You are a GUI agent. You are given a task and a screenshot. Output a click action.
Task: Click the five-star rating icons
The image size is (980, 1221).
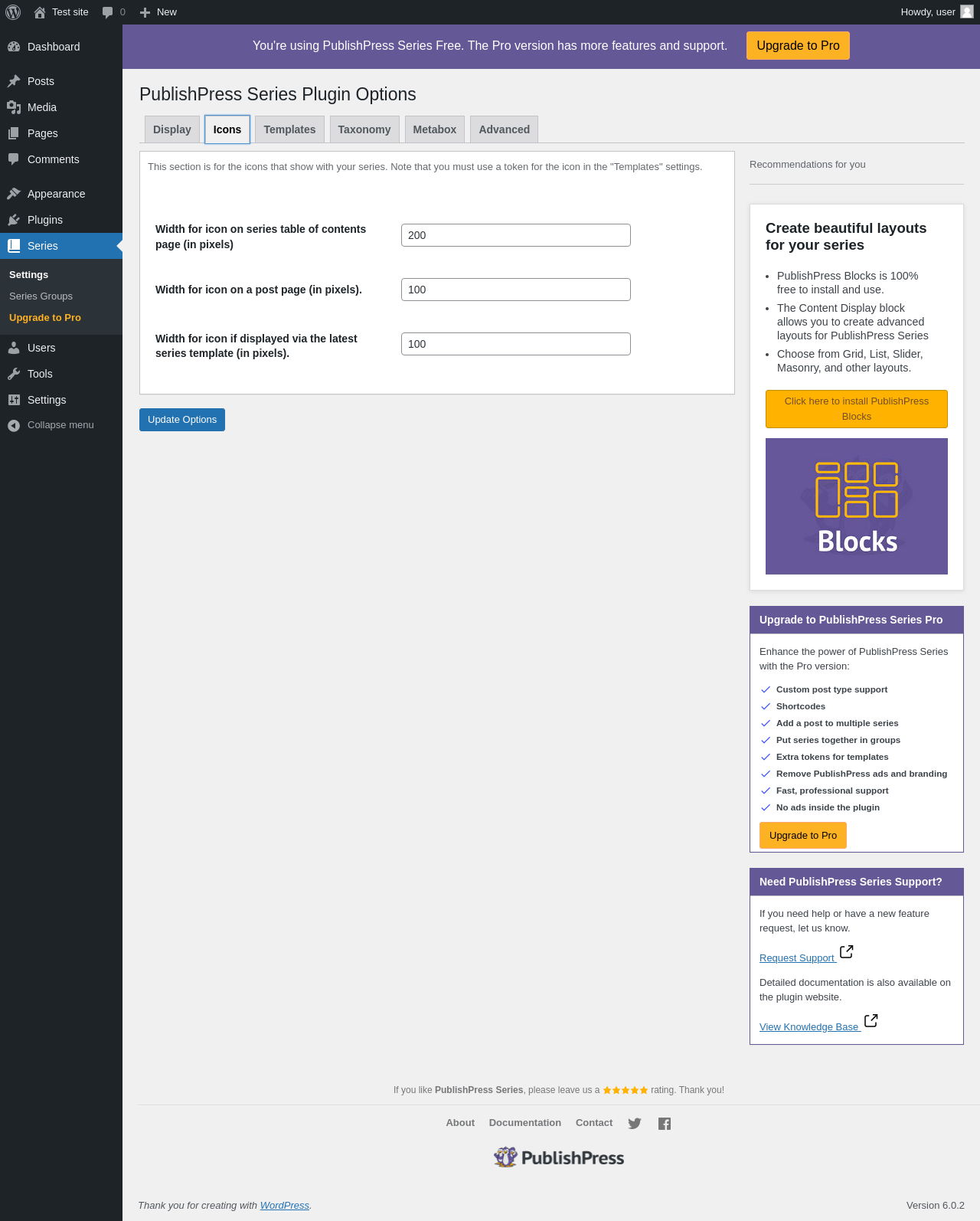pos(626,1090)
